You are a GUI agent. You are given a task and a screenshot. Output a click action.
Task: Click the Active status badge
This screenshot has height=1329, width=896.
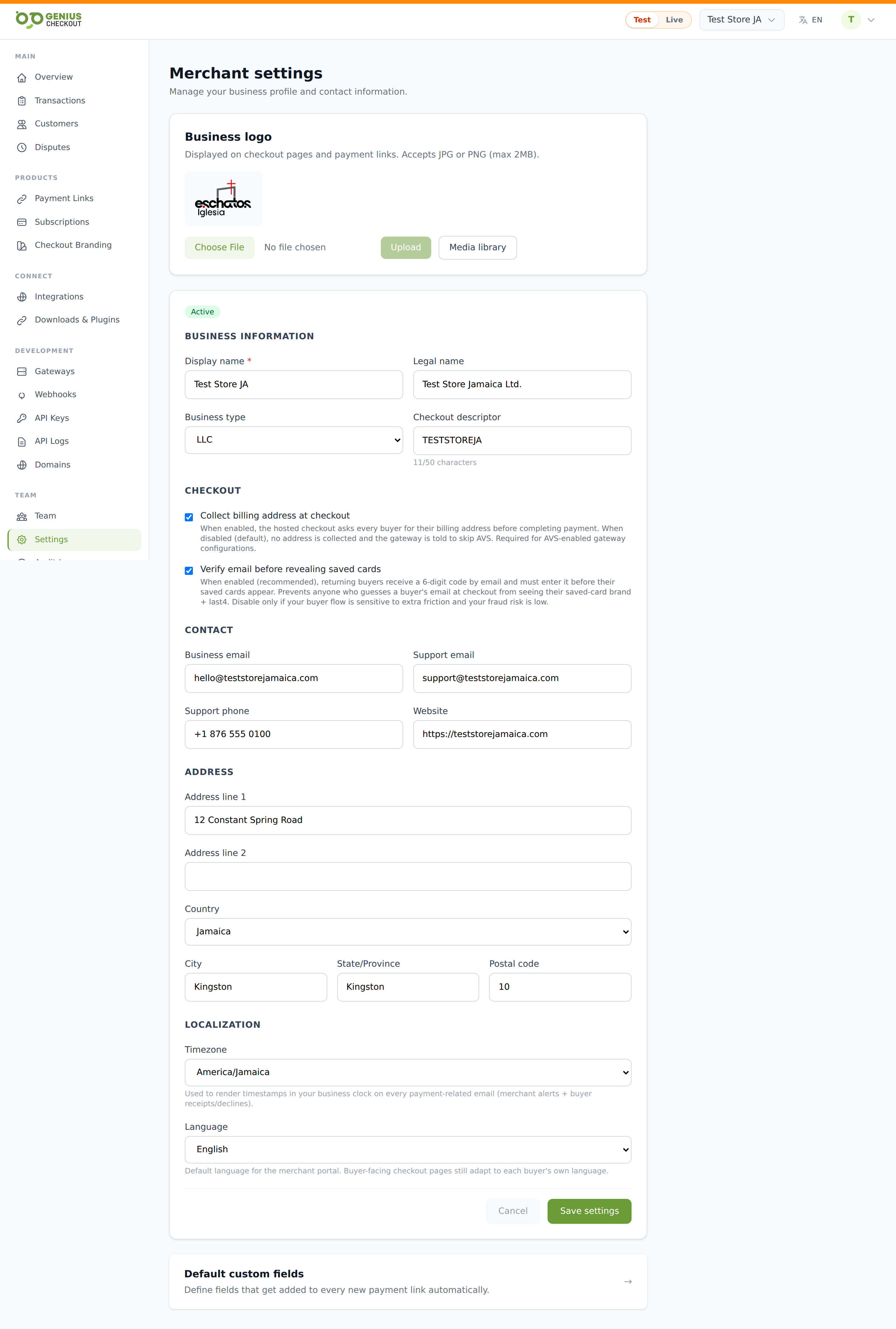tap(202, 312)
